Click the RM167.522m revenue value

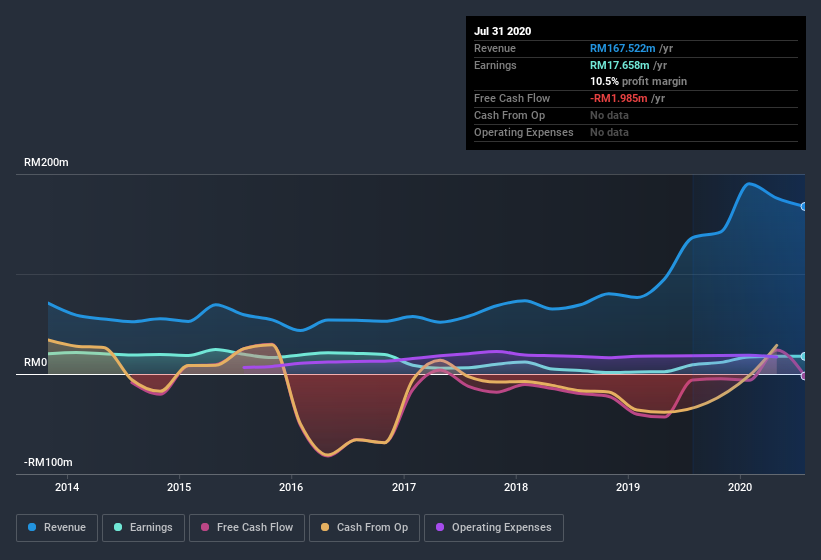pyautogui.click(x=623, y=48)
